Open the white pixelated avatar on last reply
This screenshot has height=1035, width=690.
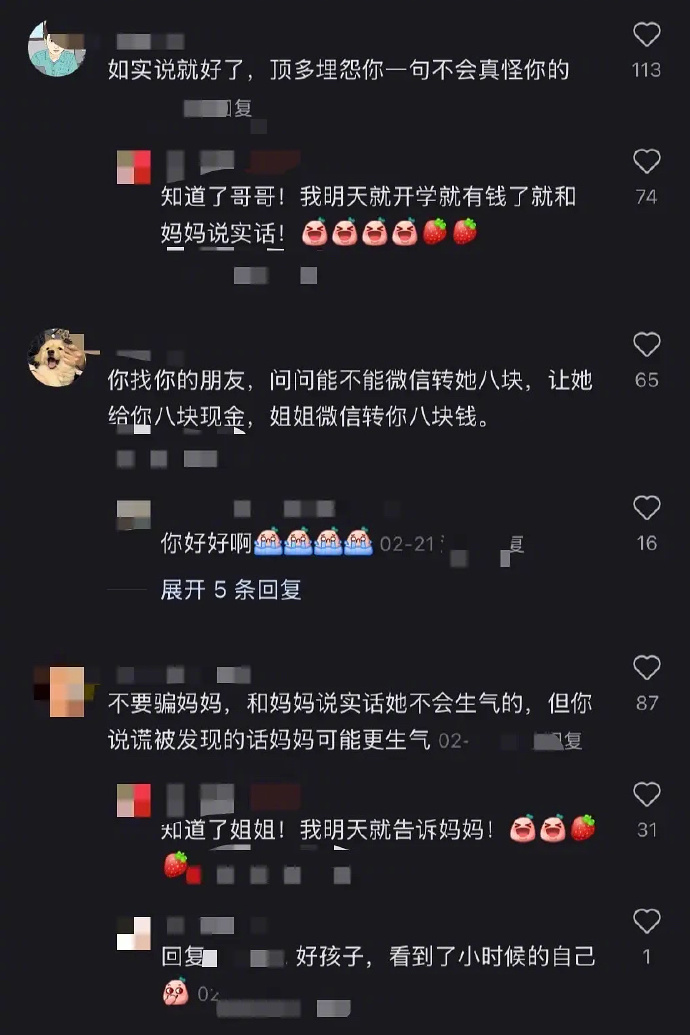click(134, 933)
